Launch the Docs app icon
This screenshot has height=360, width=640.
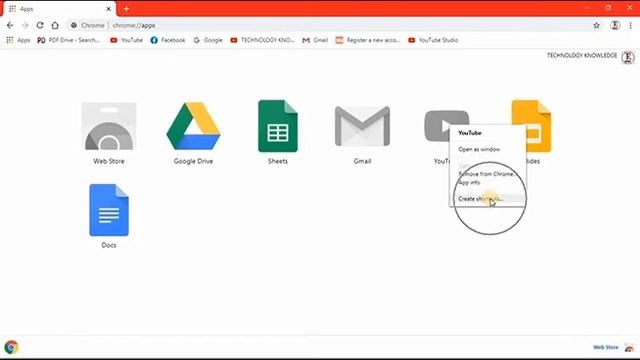[x=109, y=210]
